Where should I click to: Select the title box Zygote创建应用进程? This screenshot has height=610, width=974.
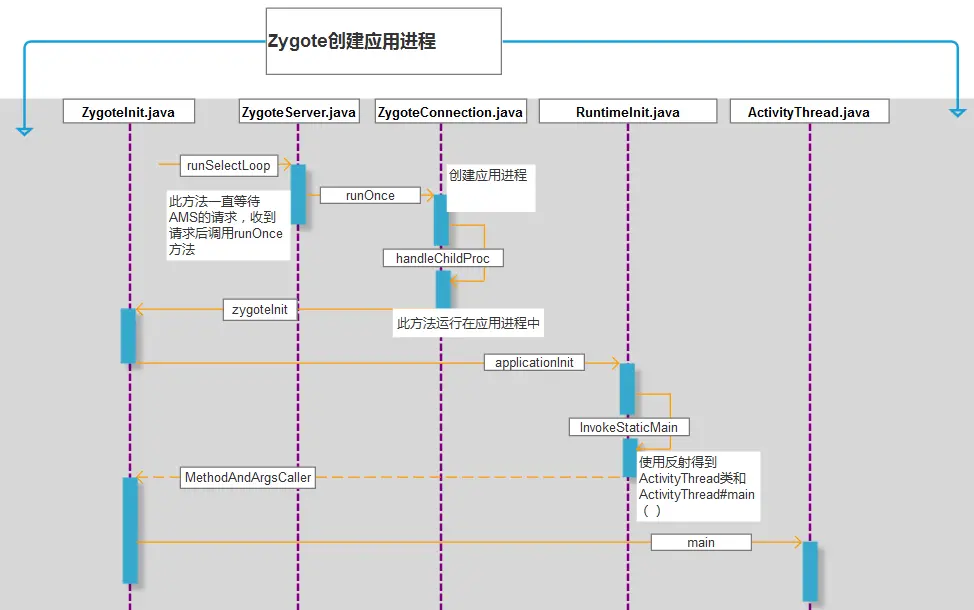coord(383,41)
